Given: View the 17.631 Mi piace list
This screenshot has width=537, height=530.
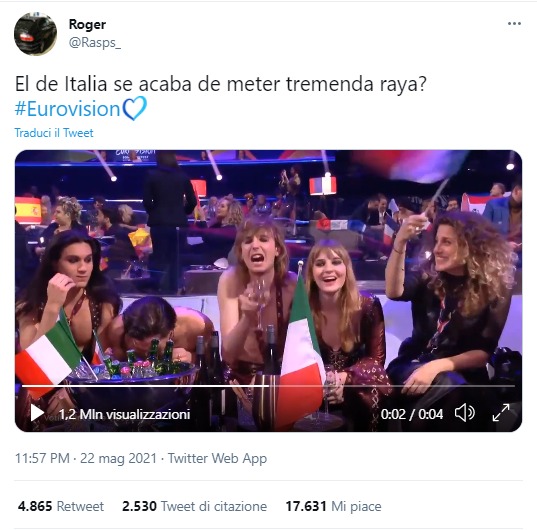Looking at the screenshot, I should [x=334, y=506].
